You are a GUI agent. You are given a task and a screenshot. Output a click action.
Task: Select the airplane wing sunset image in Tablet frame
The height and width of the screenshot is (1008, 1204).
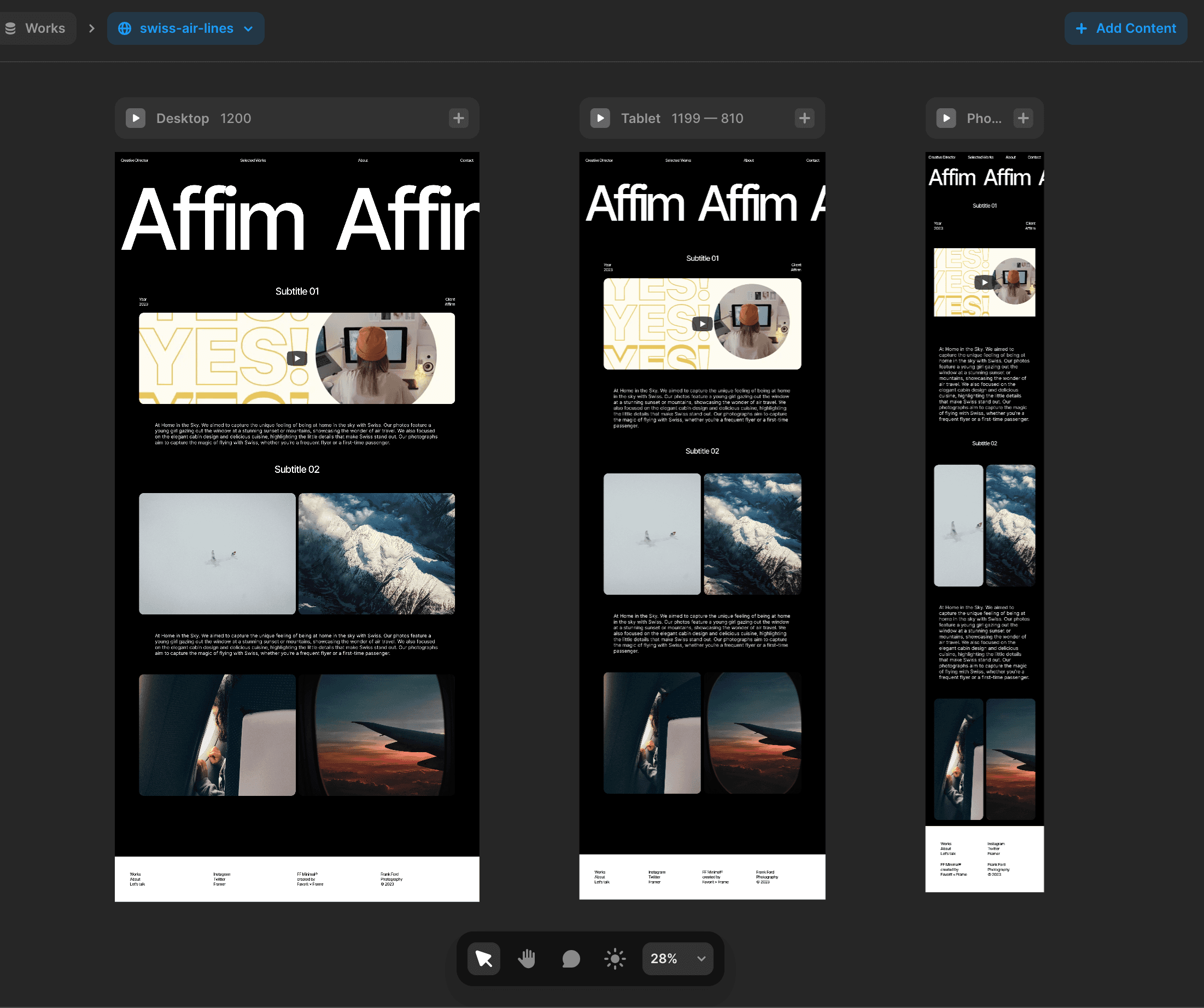tap(752, 732)
